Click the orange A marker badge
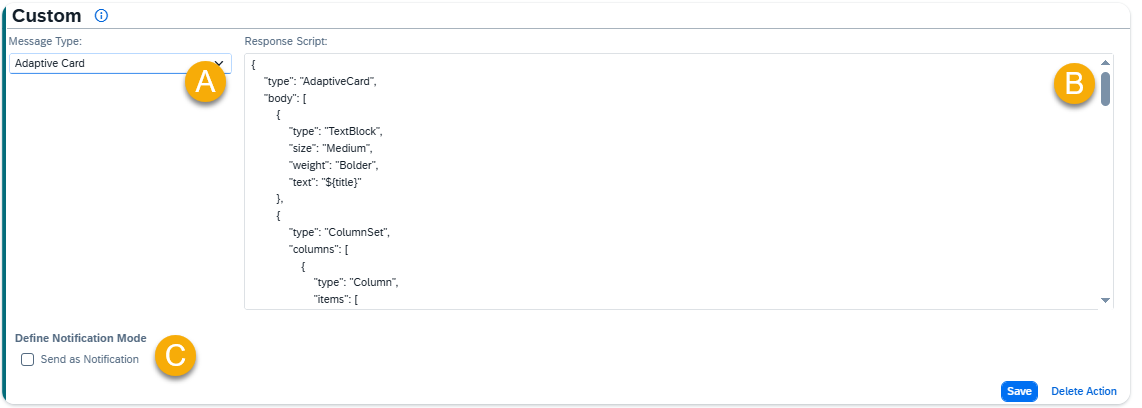Image resolution: width=1142 pixels, height=408 pixels. (x=205, y=82)
